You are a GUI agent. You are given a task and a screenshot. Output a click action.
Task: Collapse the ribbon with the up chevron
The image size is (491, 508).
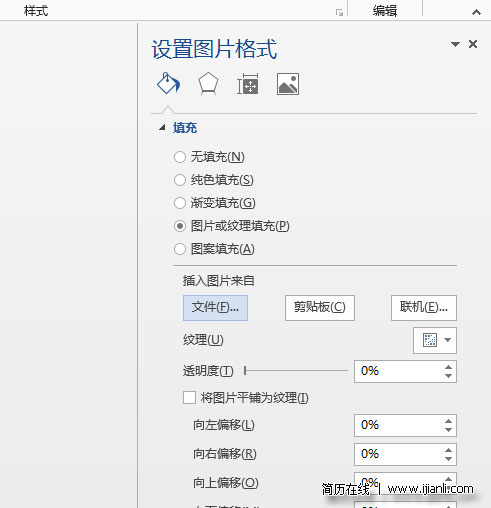(476, 12)
